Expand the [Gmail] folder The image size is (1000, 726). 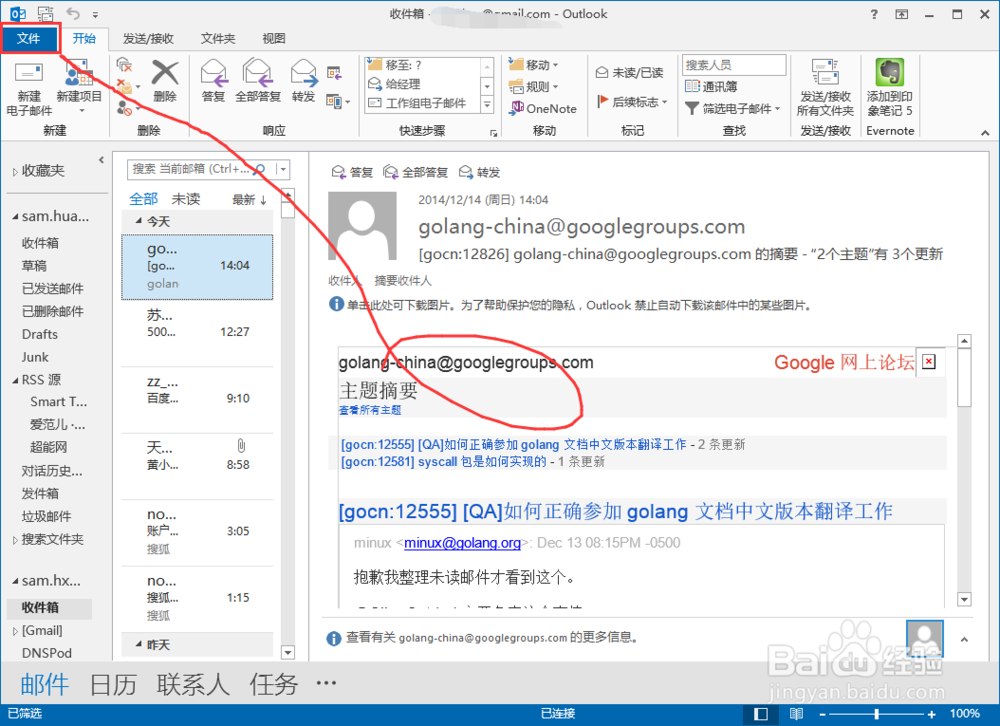point(15,631)
